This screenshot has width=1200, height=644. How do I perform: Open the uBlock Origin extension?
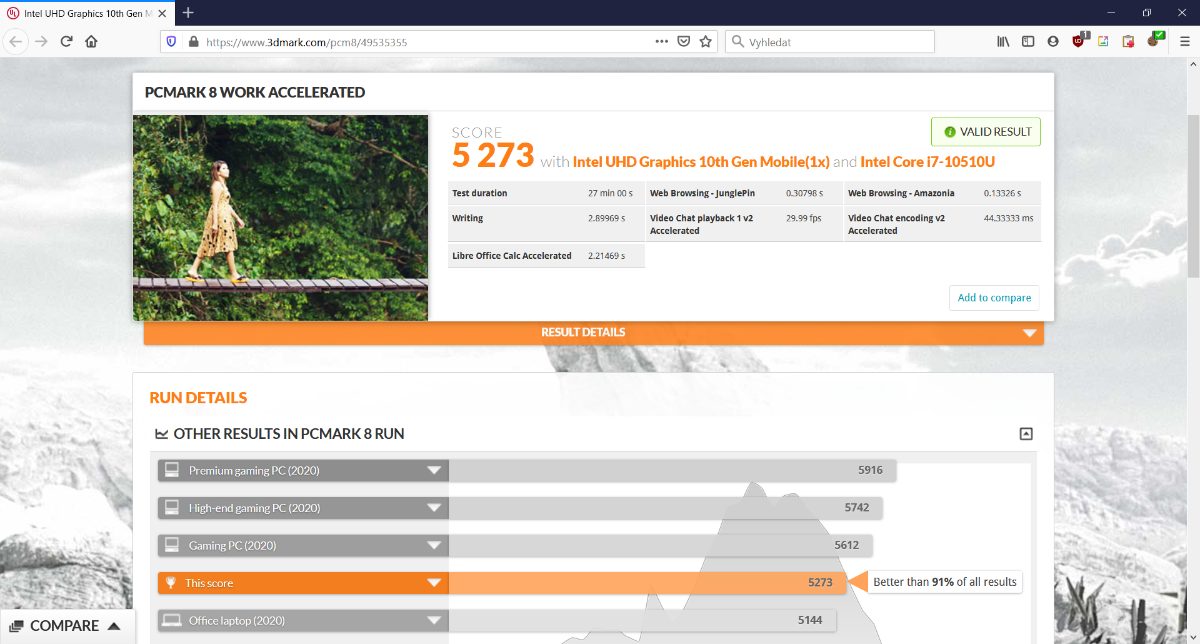(1078, 42)
